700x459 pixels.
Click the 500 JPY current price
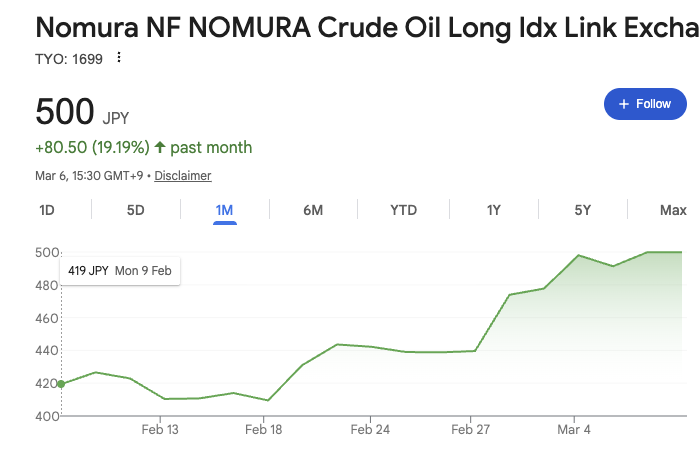(x=65, y=110)
